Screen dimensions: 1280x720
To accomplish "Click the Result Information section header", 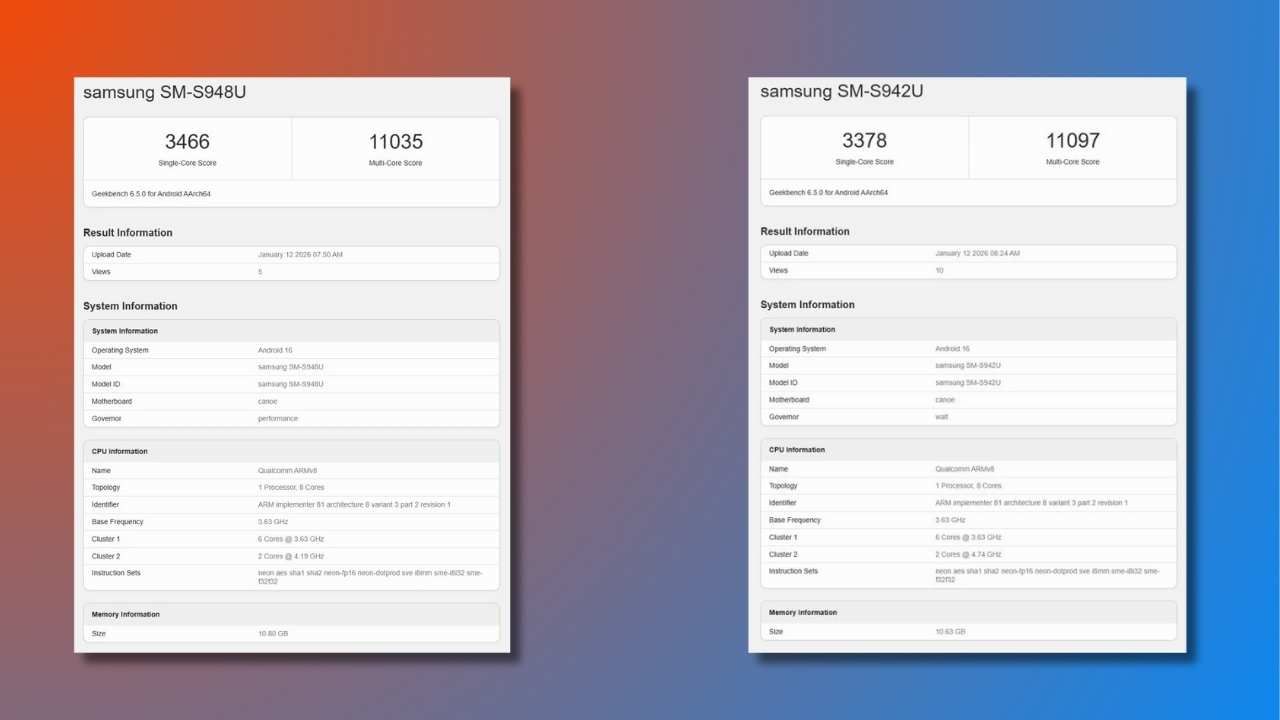I will click(127, 232).
